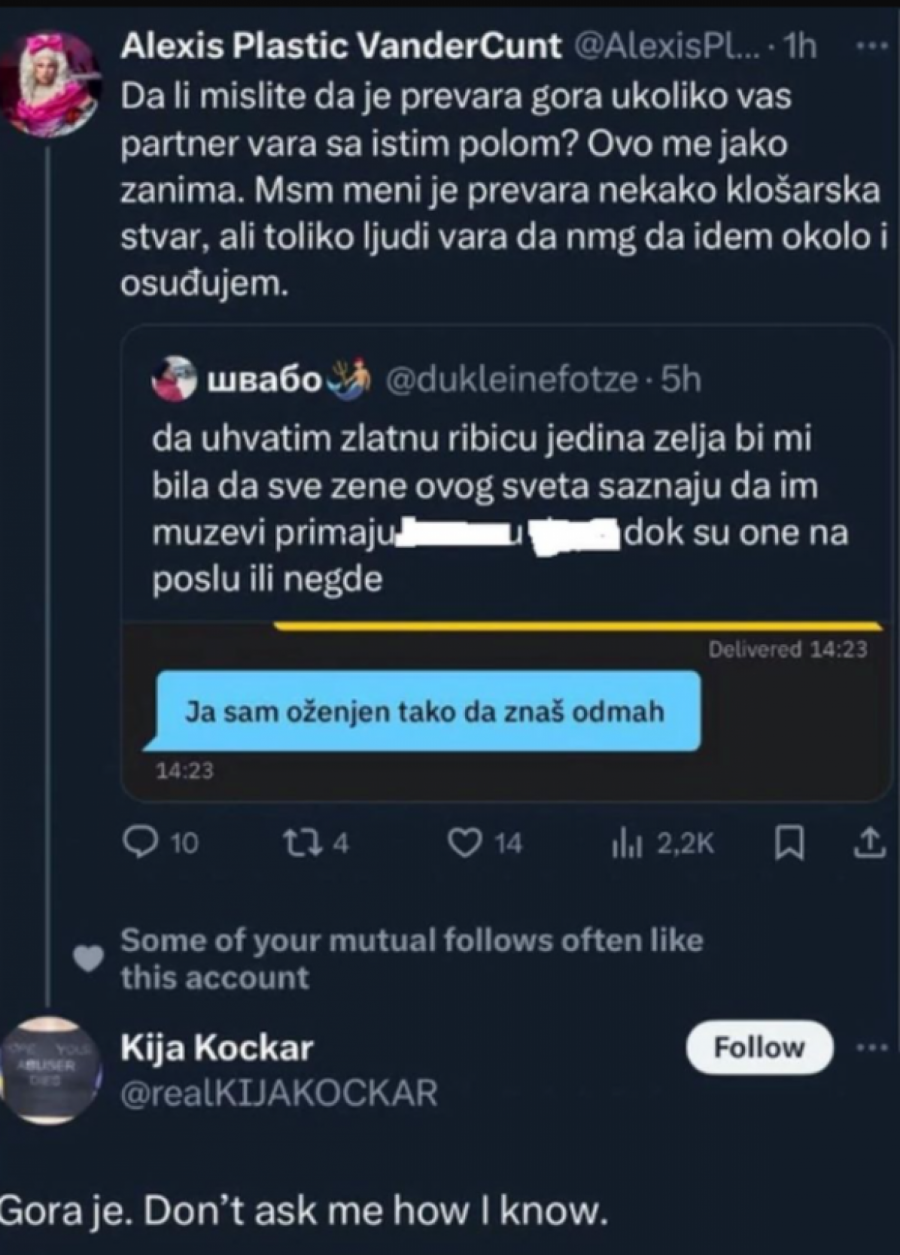Click the mutual follows heart icon
Viewport: 900px width, 1255px height.
pyautogui.click(x=89, y=957)
